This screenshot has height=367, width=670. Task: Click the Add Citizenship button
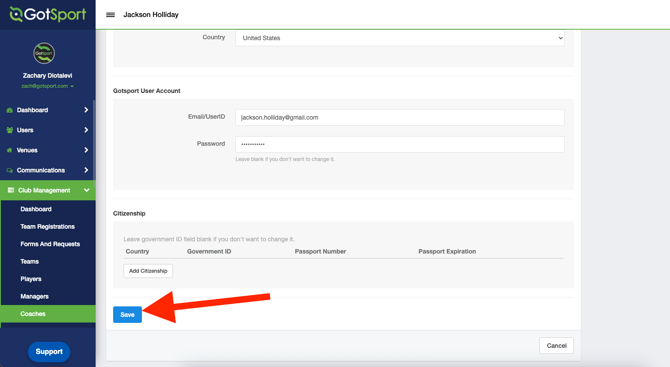(148, 271)
